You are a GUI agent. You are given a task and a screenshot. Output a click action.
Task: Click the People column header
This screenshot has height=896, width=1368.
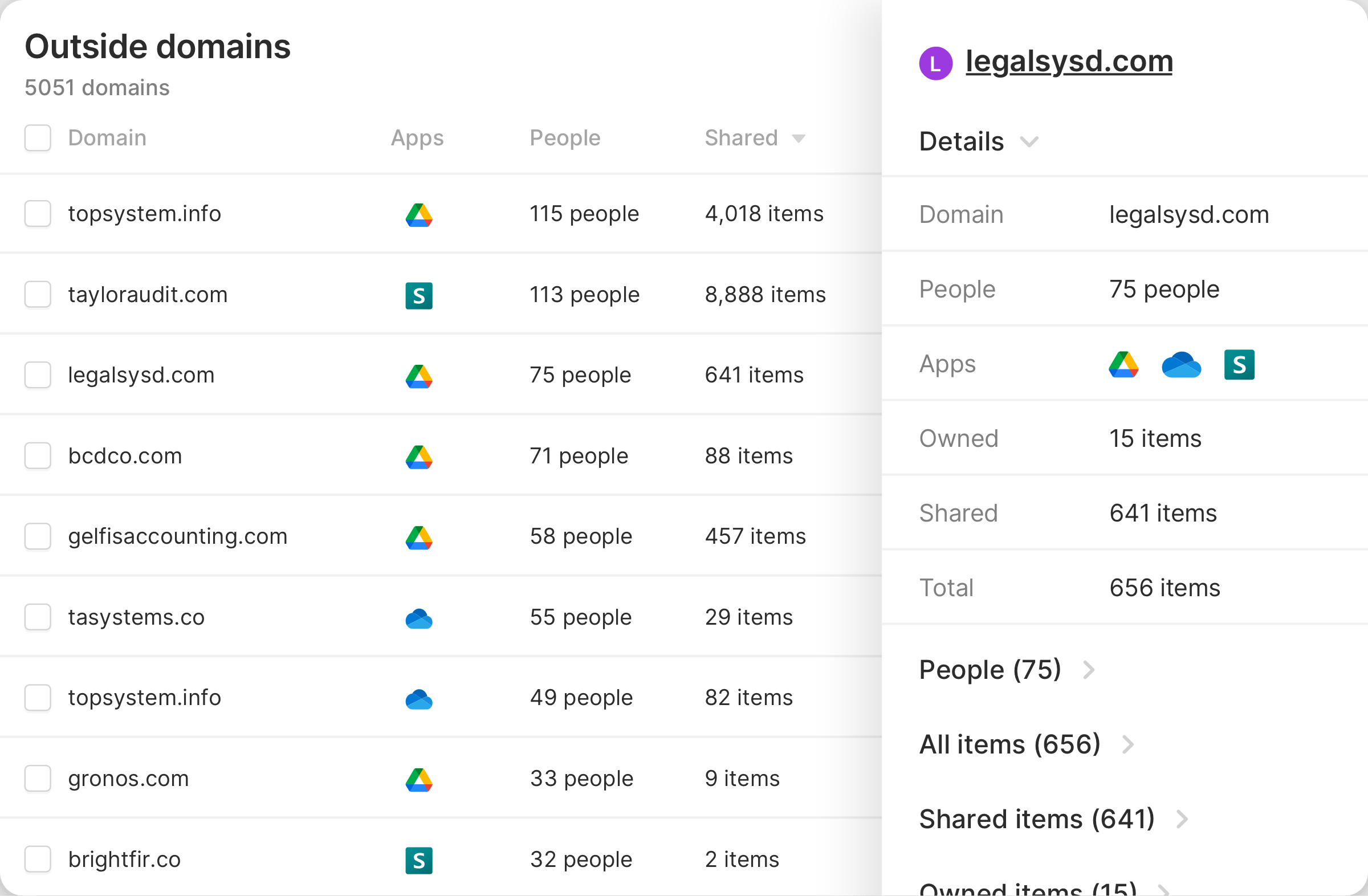[565, 138]
